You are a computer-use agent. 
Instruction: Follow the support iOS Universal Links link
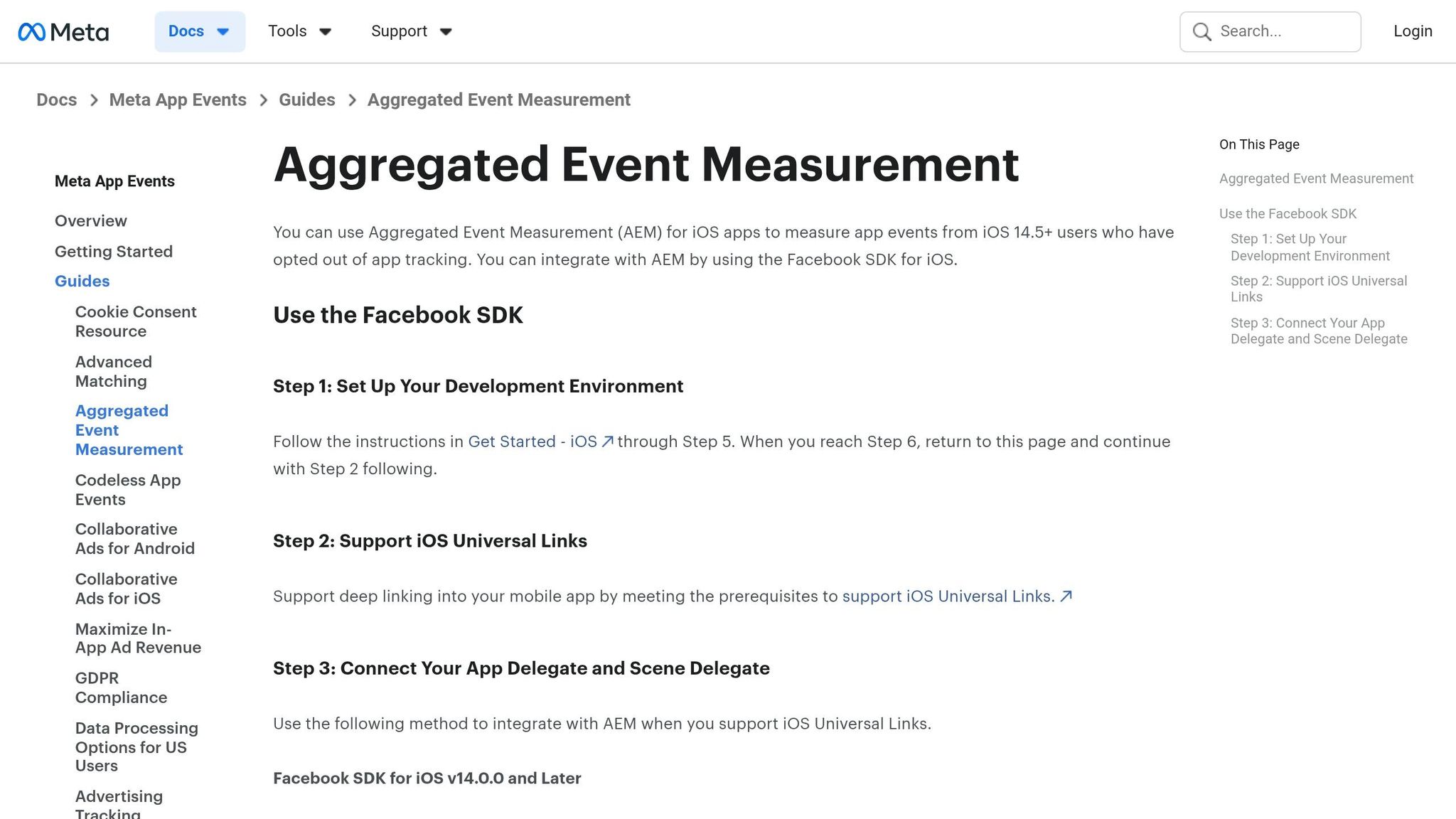[948, 596]
